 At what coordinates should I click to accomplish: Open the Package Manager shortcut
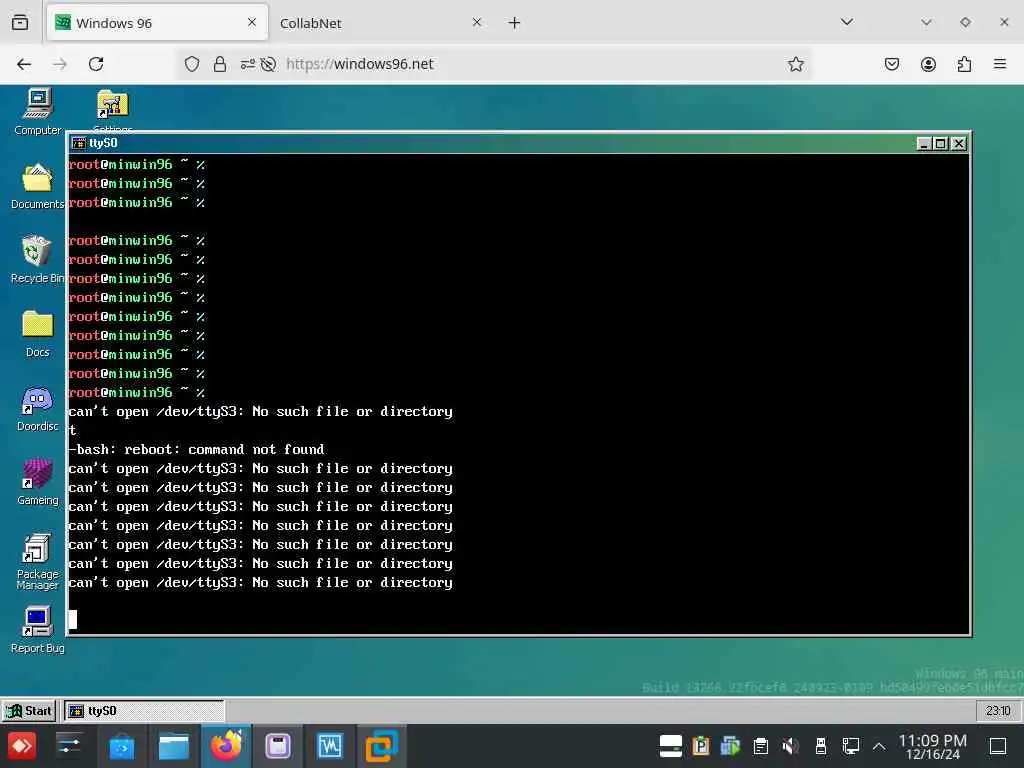pos(37,562)
